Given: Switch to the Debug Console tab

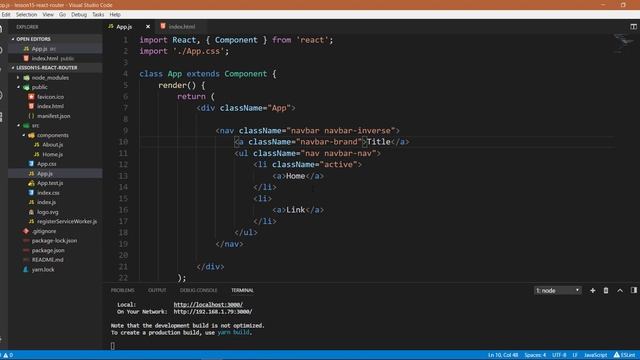Looking at the screenshot, I should click(198, 290).
